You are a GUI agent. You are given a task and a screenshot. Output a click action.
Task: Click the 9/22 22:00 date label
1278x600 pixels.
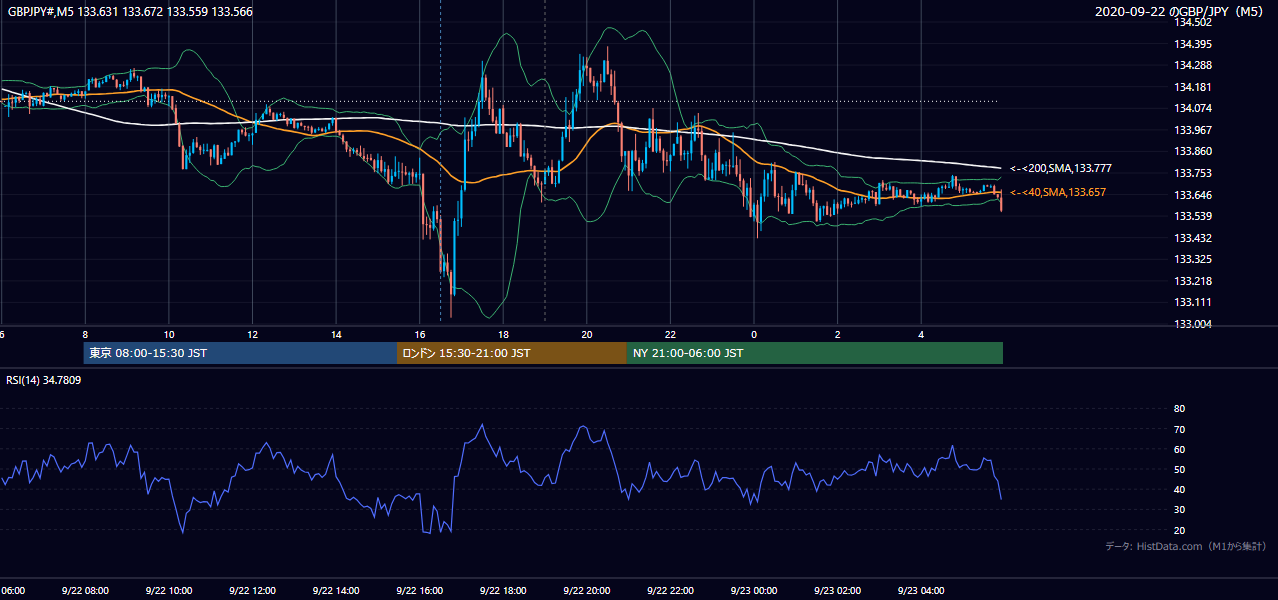pyautogui.click(x=670, y=590)
